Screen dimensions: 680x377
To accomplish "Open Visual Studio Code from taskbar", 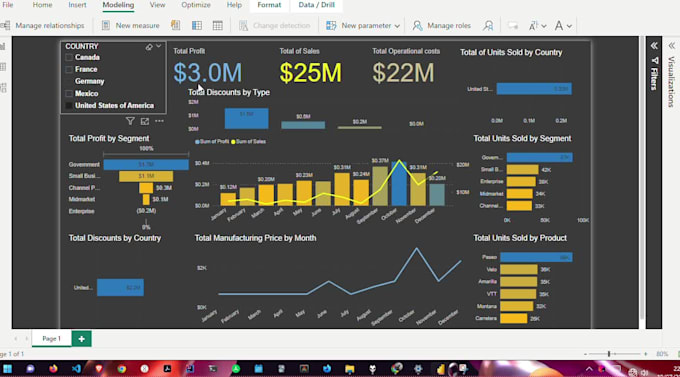I will pyautogui.click(x=76, y=369).
